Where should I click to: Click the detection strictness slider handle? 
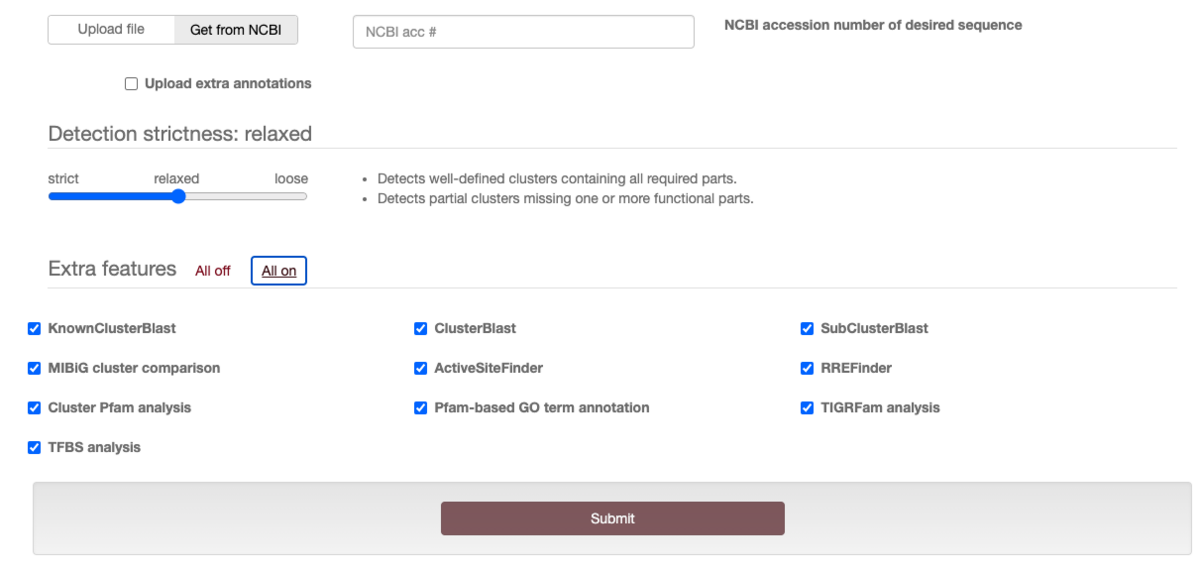(178, 197)
